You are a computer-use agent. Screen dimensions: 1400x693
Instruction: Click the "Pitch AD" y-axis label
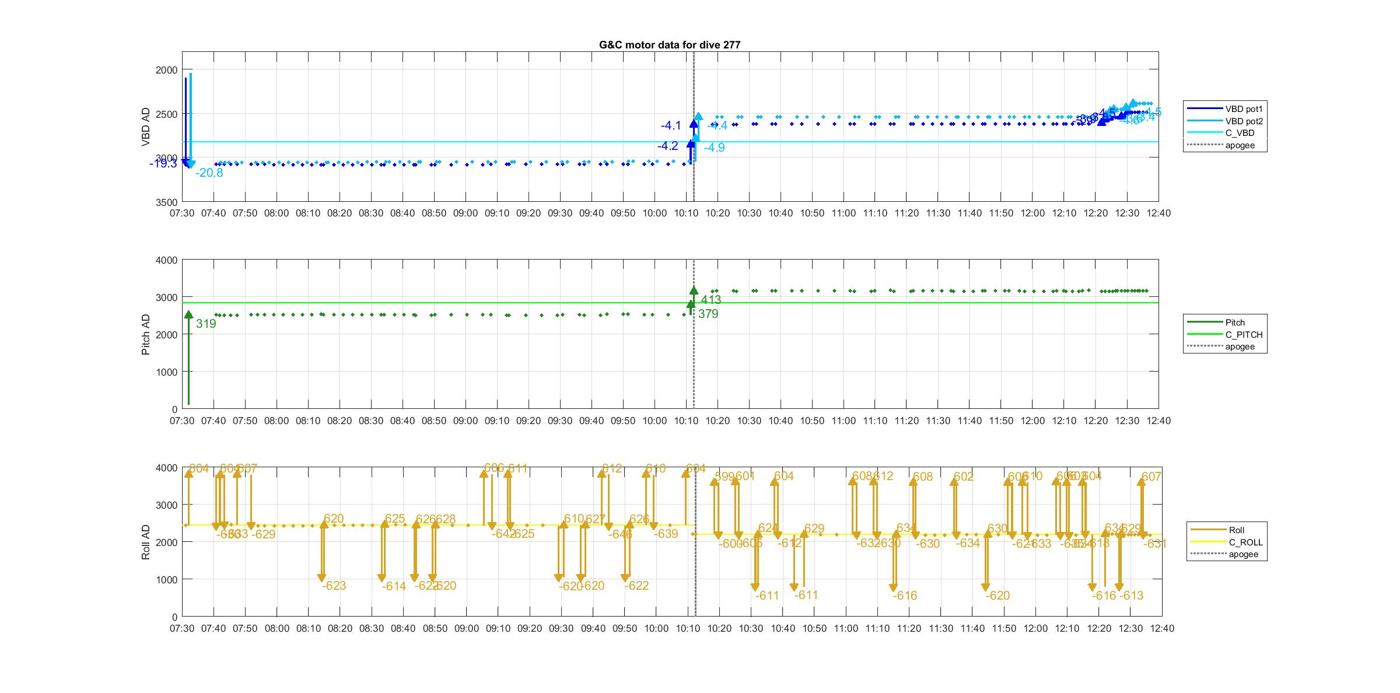[146, 335]
